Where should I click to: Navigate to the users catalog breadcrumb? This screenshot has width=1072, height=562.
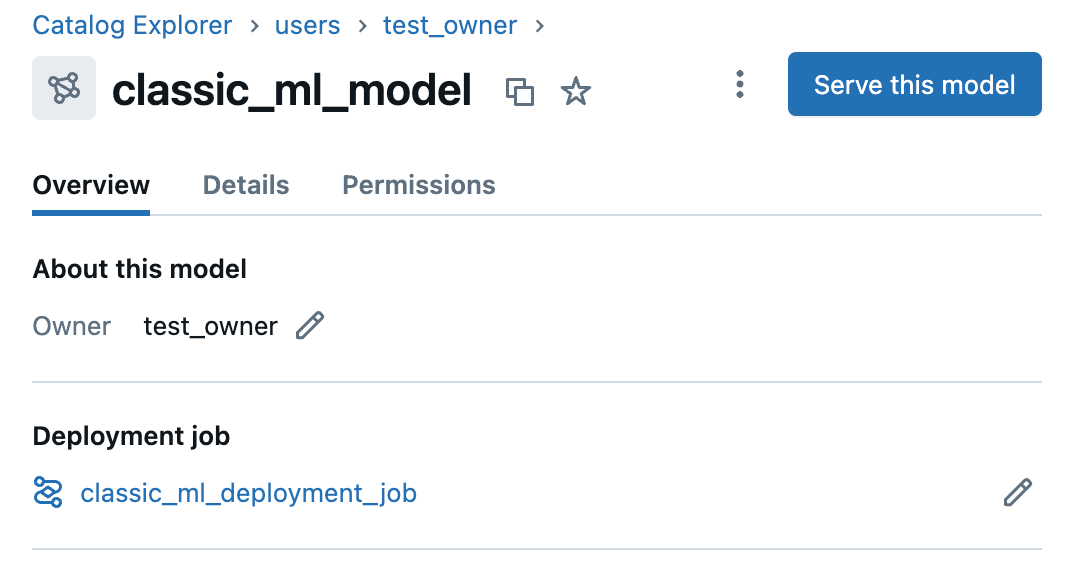[x=307, y=25]
